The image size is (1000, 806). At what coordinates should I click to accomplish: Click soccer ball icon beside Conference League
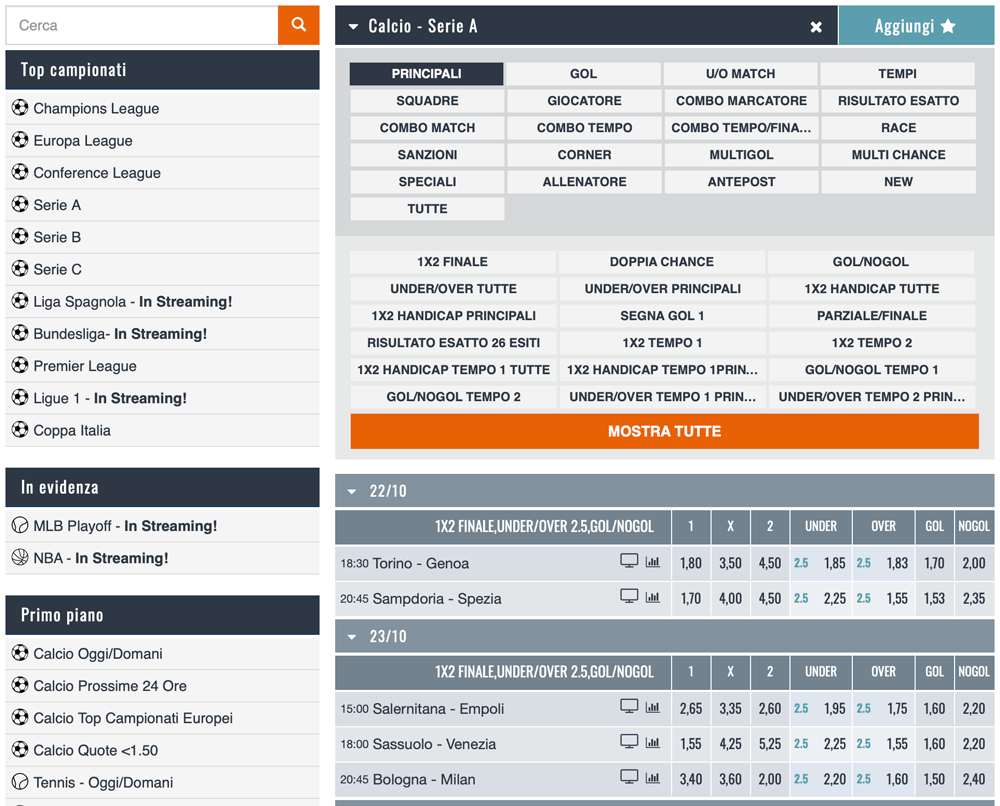coord(20,172)
